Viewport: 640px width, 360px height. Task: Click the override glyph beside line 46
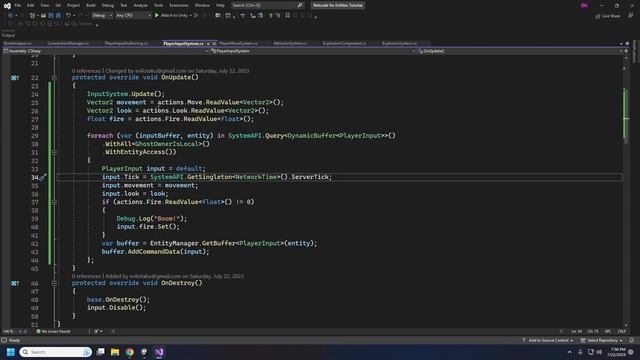(x=15, y=283)
